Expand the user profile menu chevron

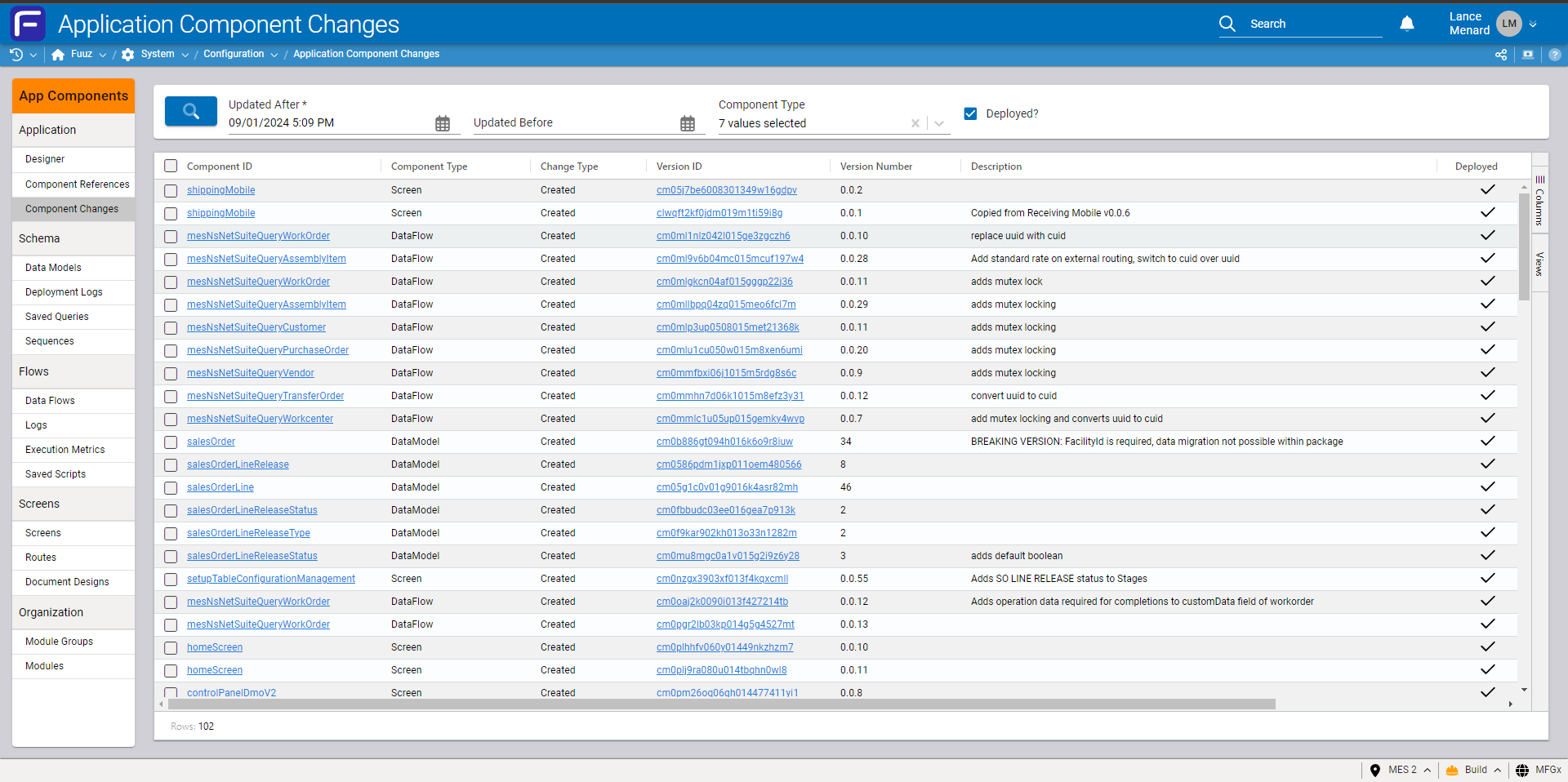pyautogui.click(x=1533, y=24)
